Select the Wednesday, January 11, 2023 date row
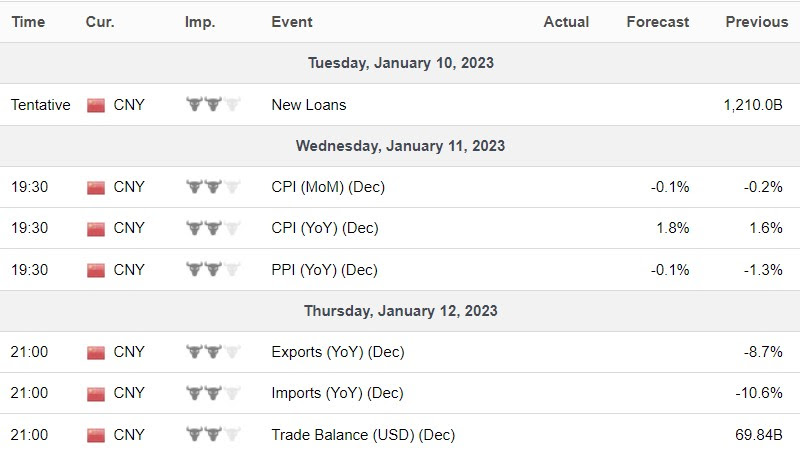The image size is (800, 457). coord(400,146)
